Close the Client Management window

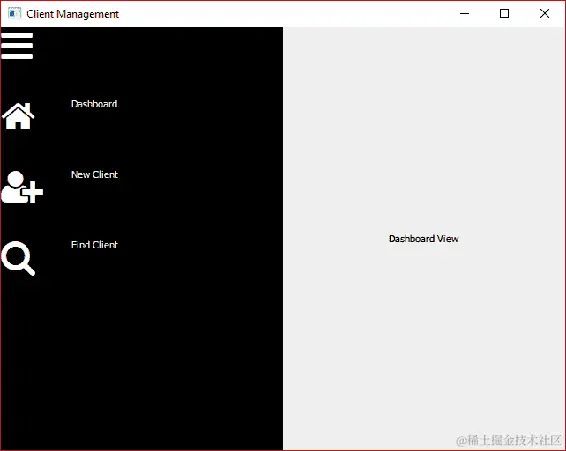(544, 14)
